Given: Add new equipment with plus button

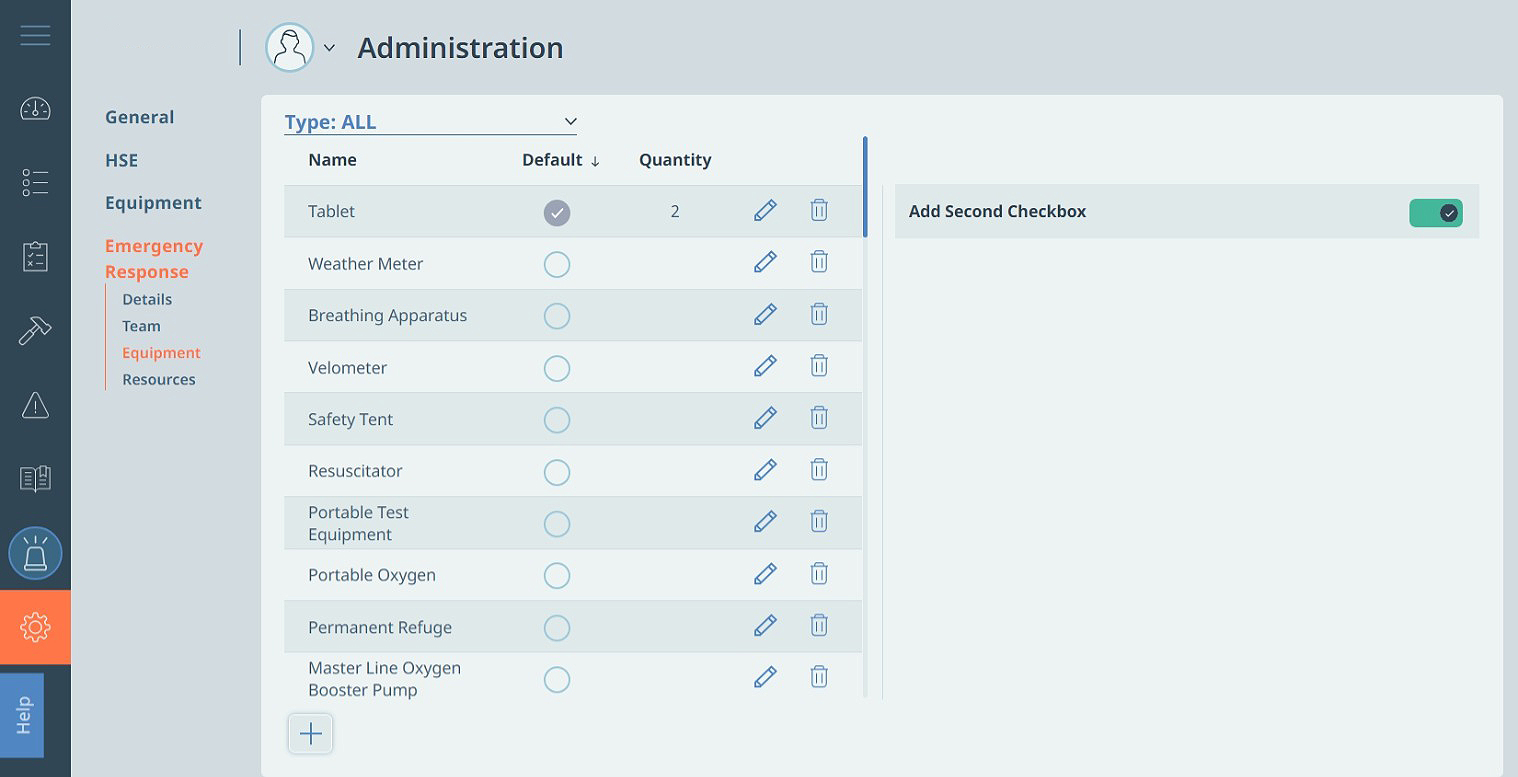Looking at the screenshot, I should click(x=311, y=734).
